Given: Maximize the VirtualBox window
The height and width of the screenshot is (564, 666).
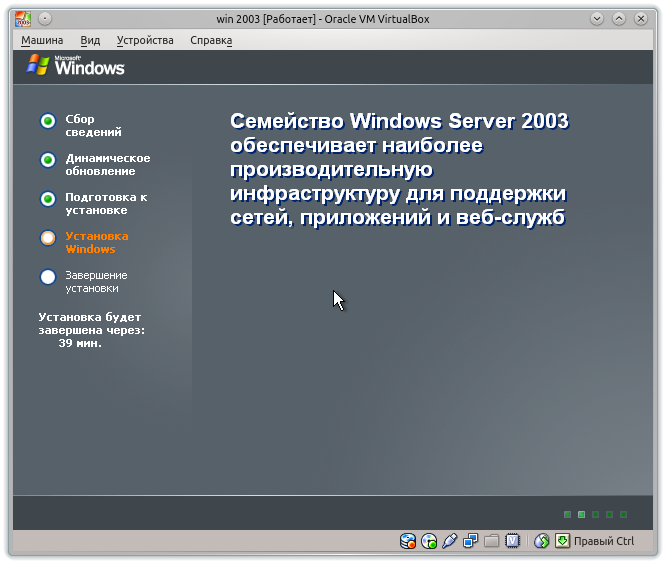Looking at the screenshot, I should 619,19.
